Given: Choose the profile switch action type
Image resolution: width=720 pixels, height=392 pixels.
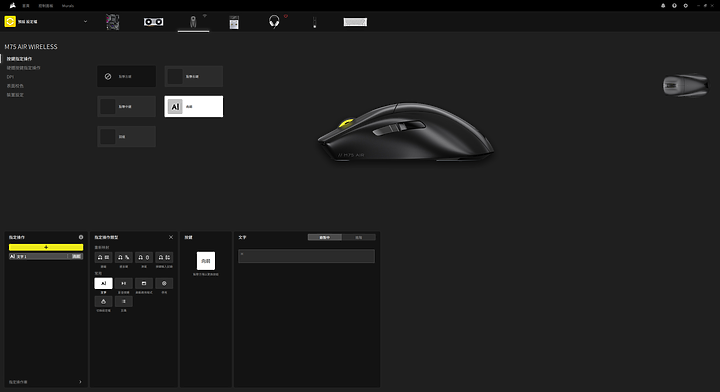Looking at the screenshot, I should pyautogui.click(x=103, y=301).
